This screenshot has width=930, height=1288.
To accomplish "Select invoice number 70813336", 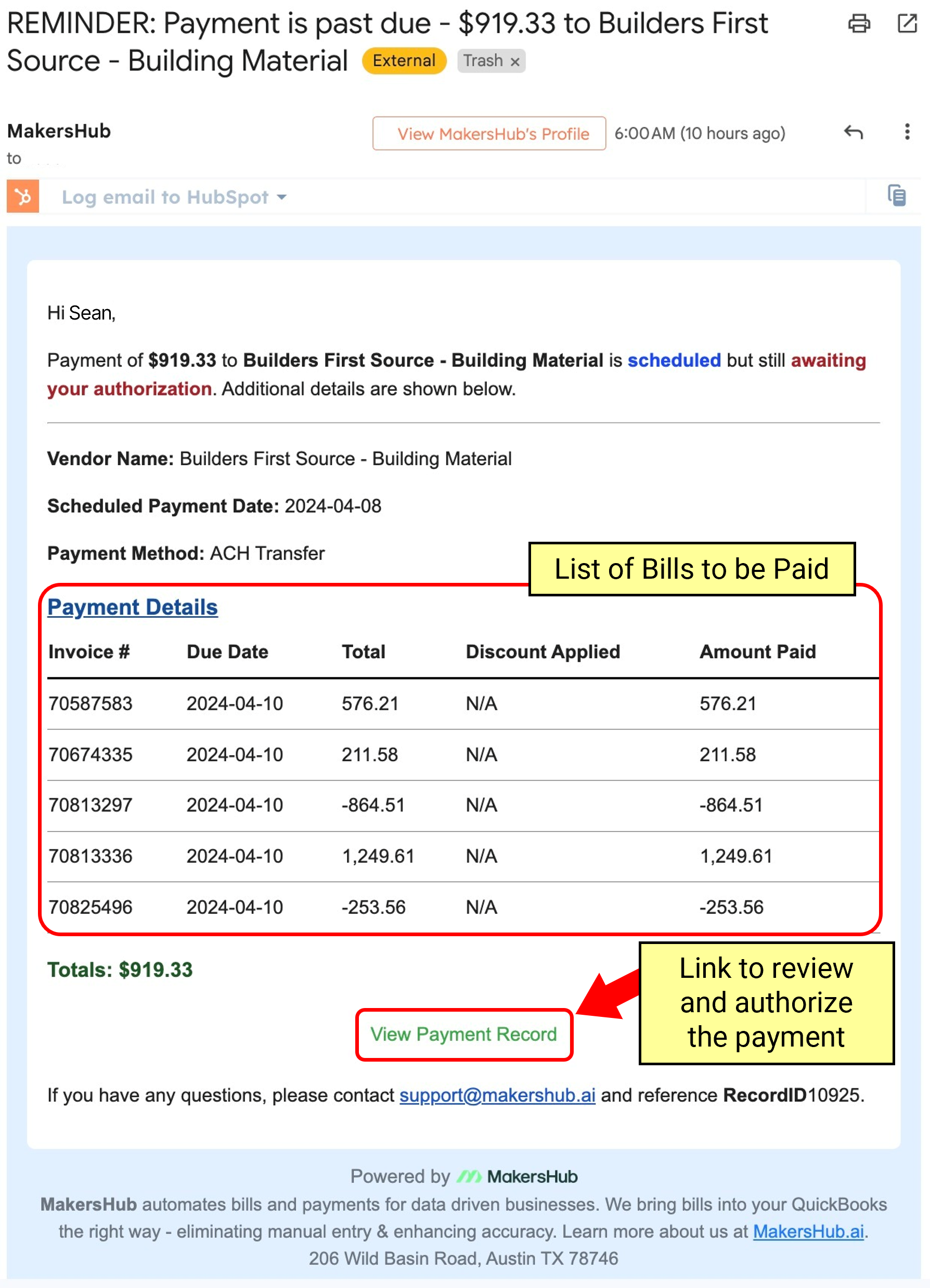I will [x=91, y=857].
